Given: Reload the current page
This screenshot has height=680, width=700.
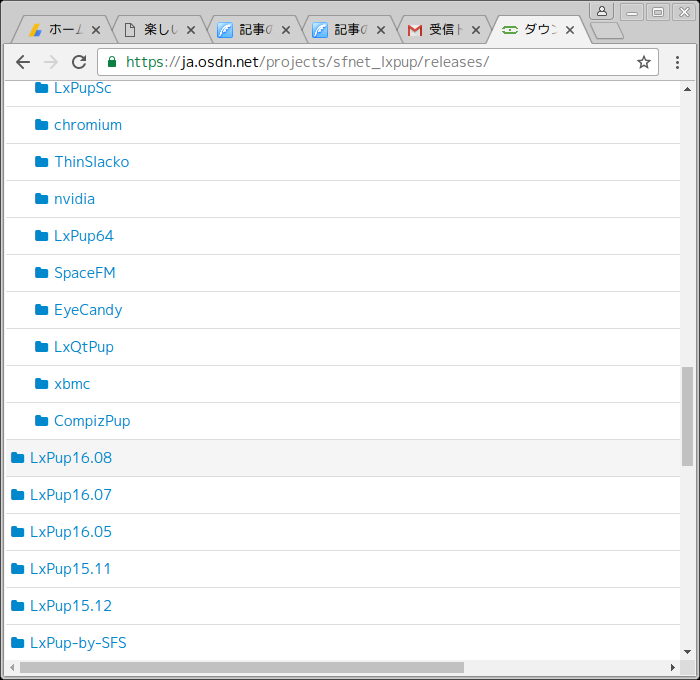Looking at the screenshot, I should [x=79, y=62].
